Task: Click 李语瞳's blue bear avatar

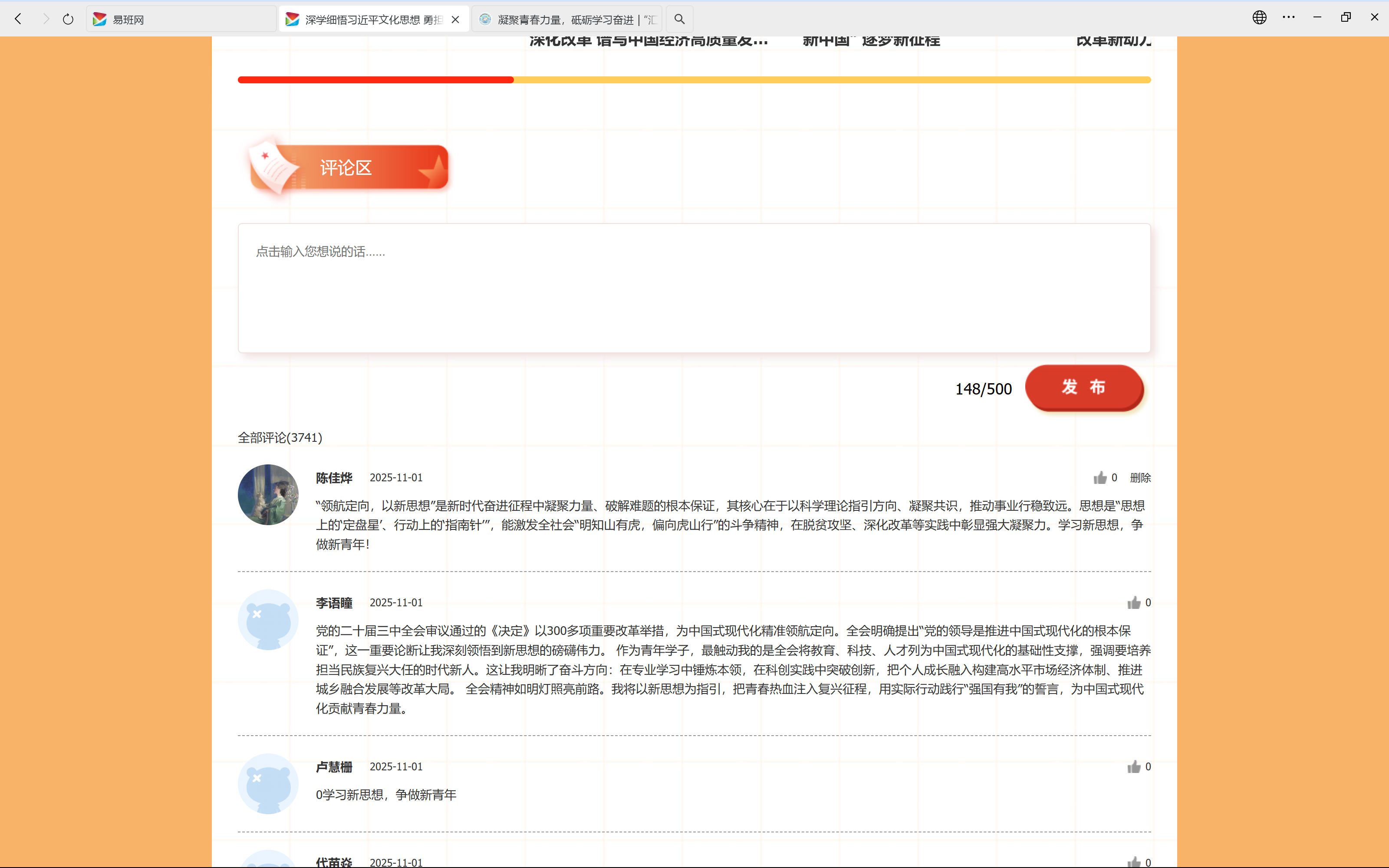Action: pyautogui.click(x=268, y=619)
